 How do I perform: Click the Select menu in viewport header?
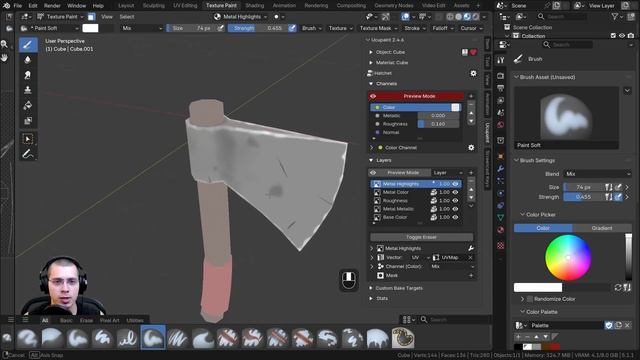click(127, 17)
